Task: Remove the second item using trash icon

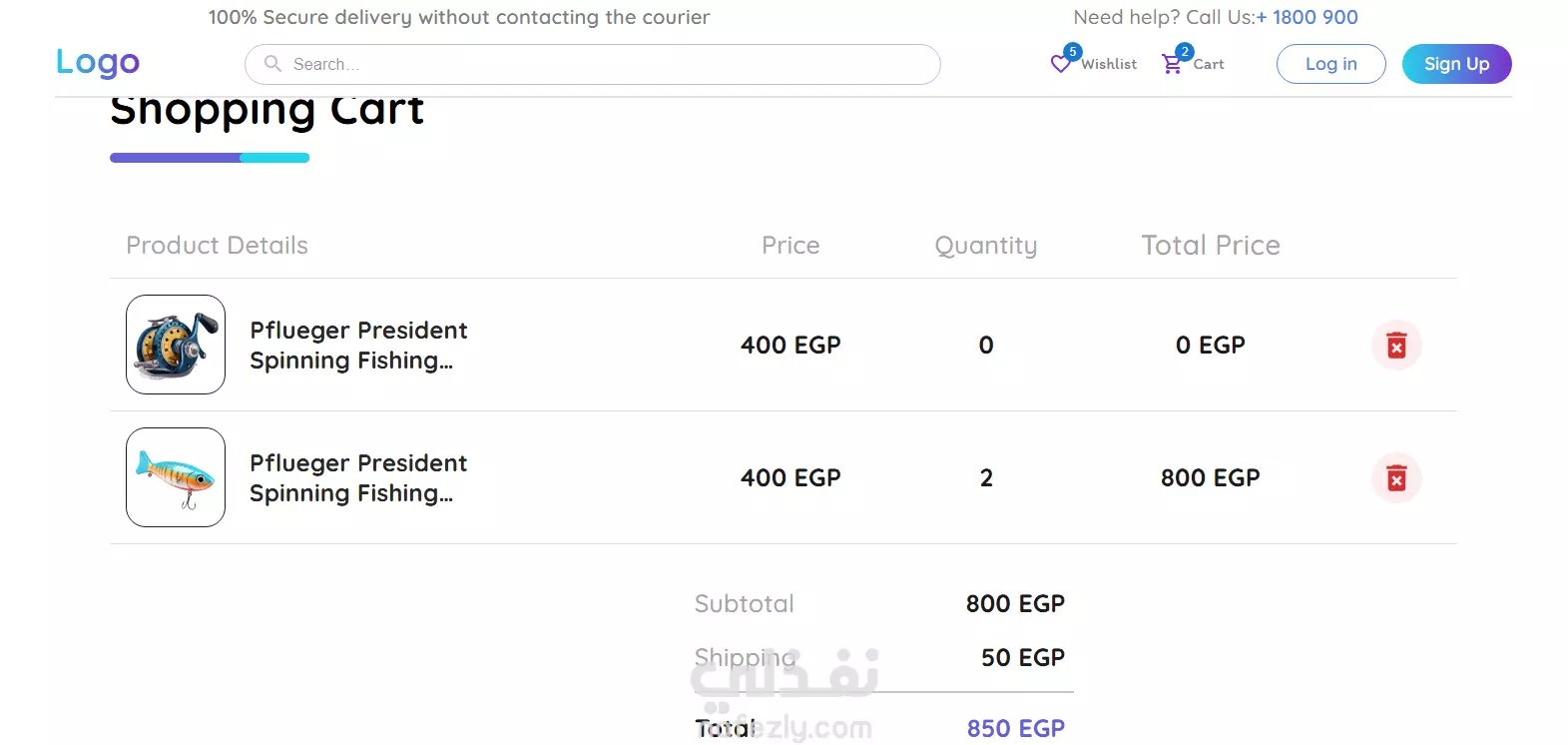Action: [x=1396, y=478]
